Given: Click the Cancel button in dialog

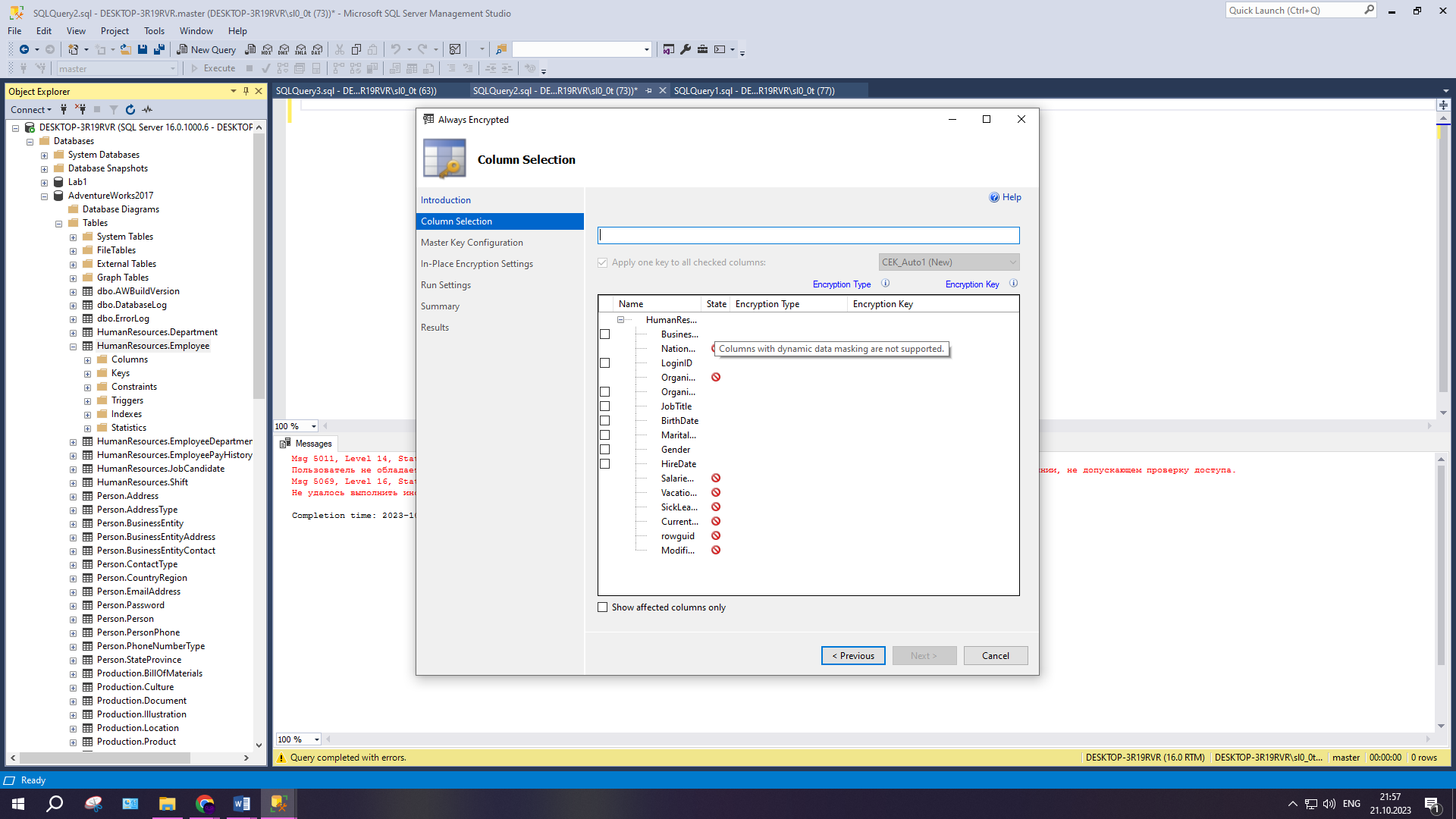Looking at the screenshot, I should pos(996,656).
